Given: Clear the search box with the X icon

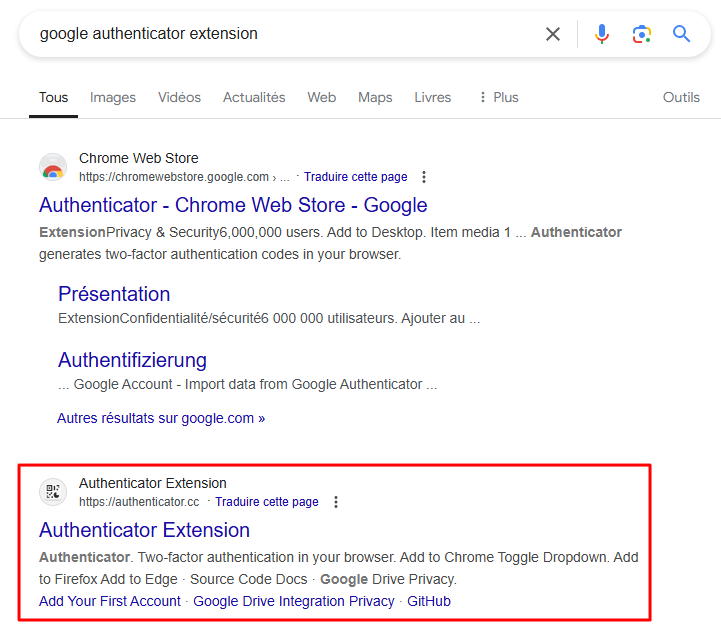Looking at the screenshot, I should pyautogui.click(x=553, y=34).
